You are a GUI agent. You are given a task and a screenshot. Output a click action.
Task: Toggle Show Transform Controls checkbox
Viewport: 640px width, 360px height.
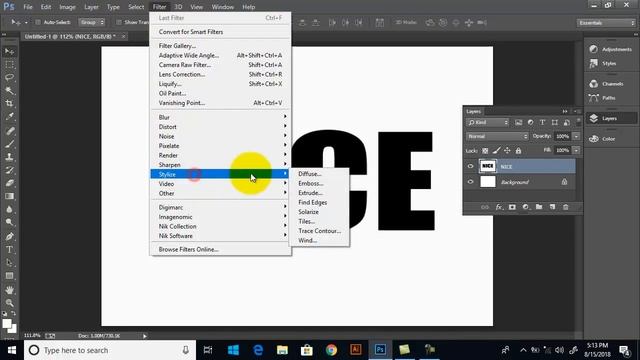click(119, 22)
